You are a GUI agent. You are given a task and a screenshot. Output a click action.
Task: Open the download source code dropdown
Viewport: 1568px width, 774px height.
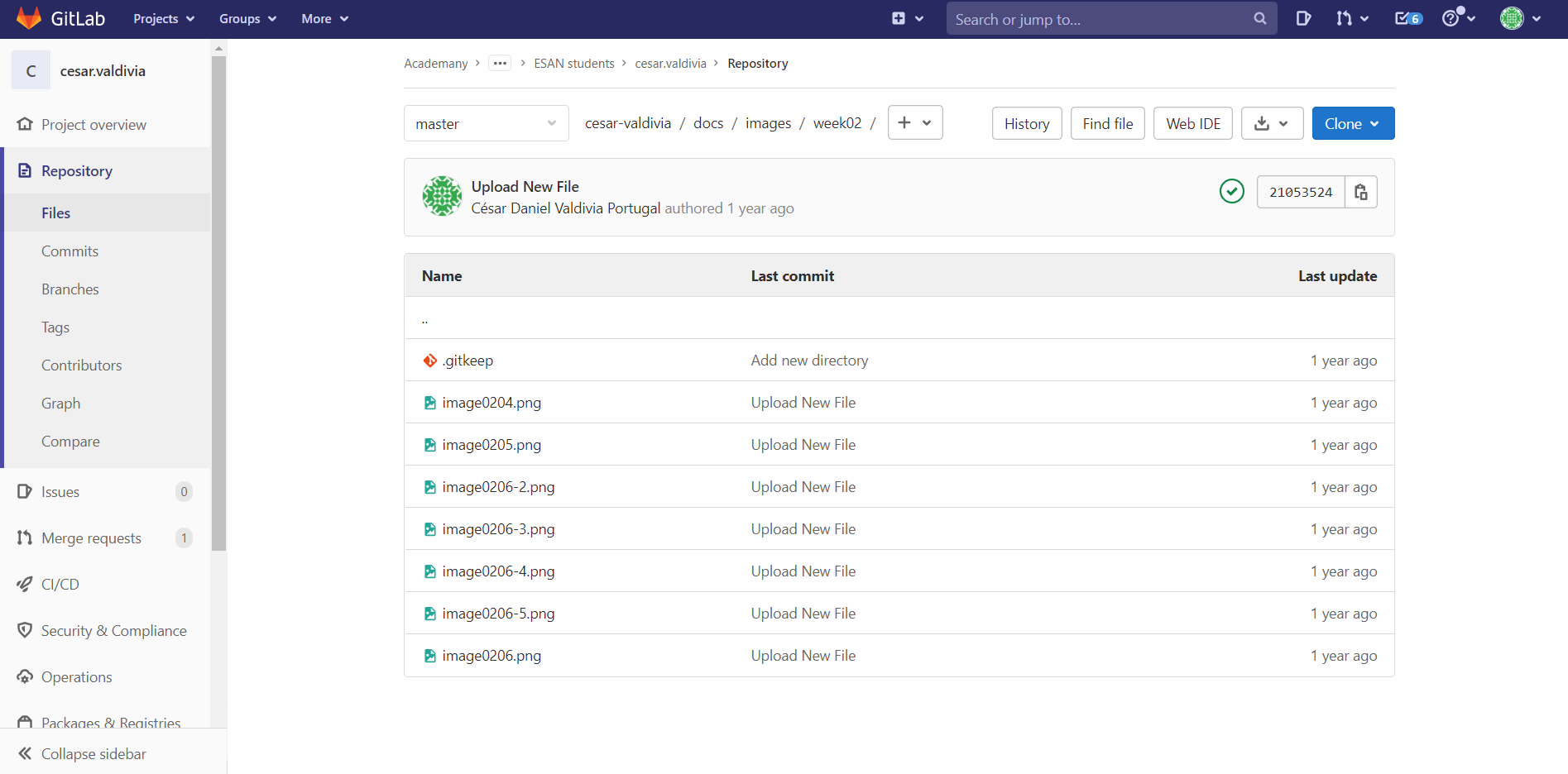coord(1272,123)
